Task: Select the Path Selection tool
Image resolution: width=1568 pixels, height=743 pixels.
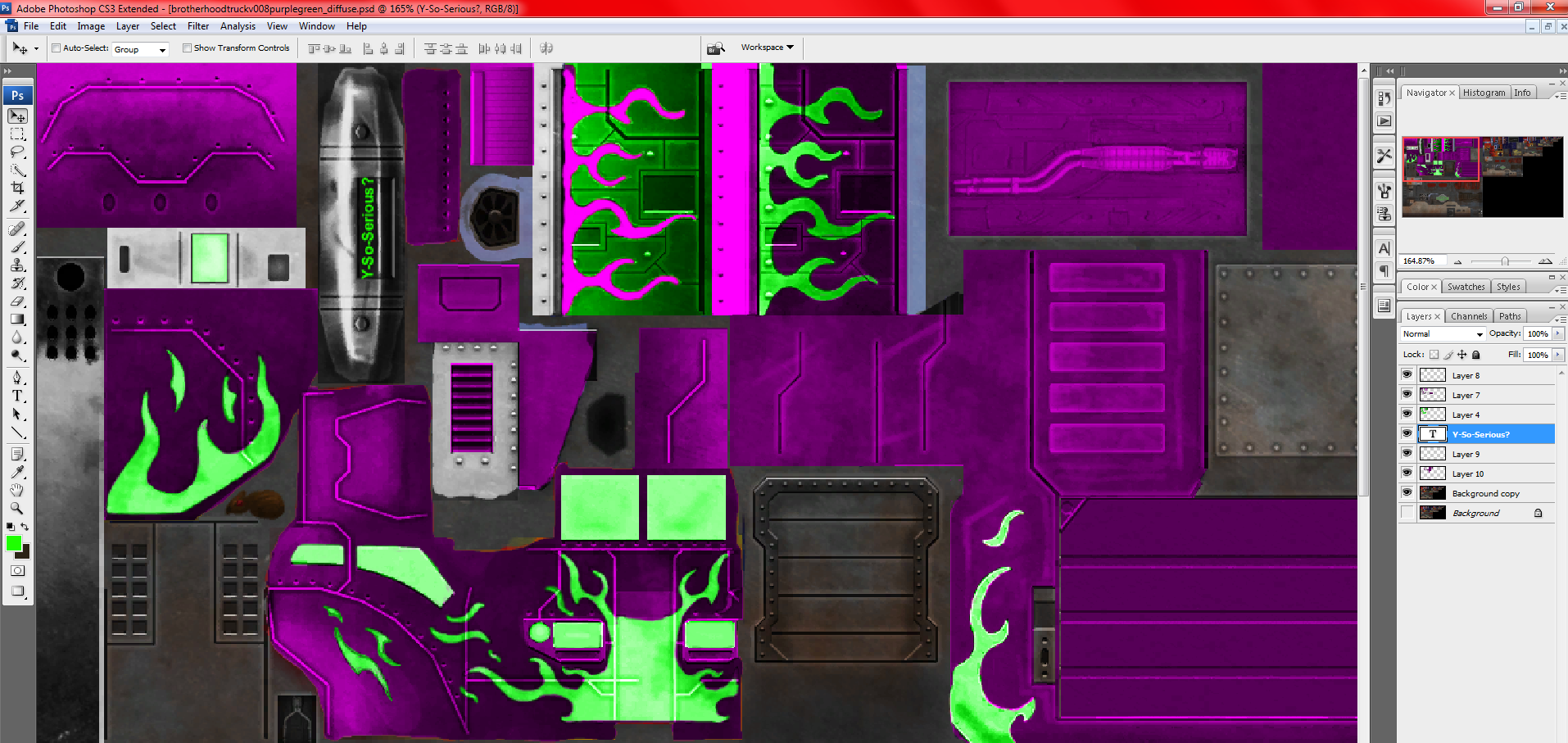Action: click(x=17, y=414)
